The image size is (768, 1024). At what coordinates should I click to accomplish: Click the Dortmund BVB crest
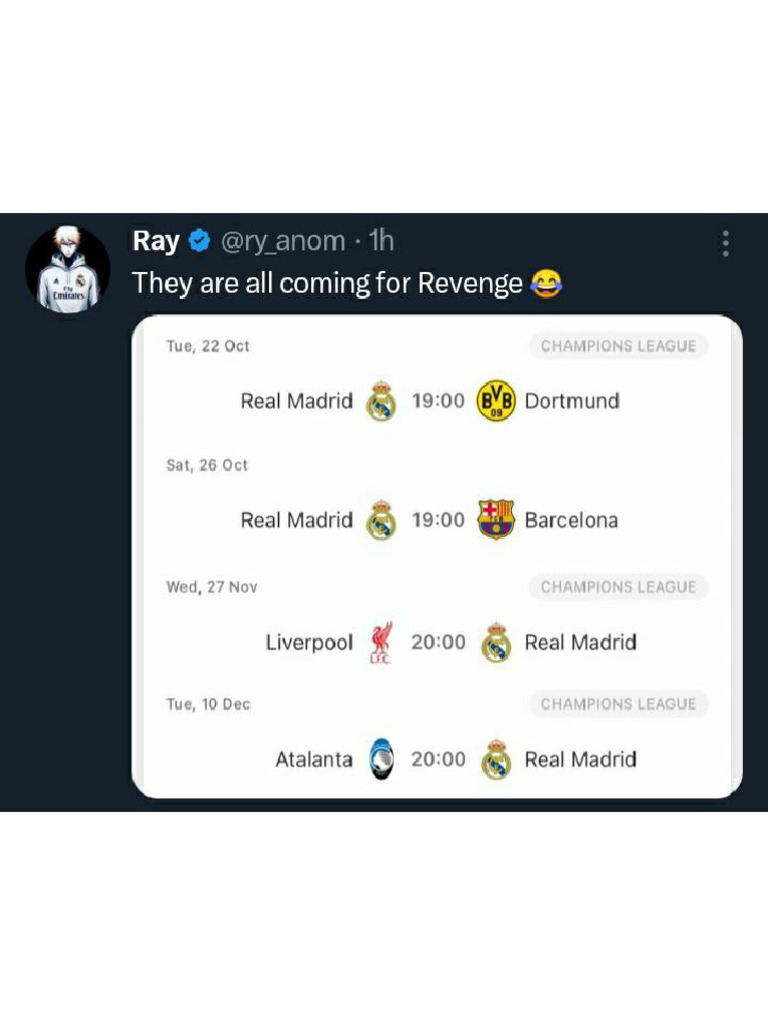click(x=496, y=400)
